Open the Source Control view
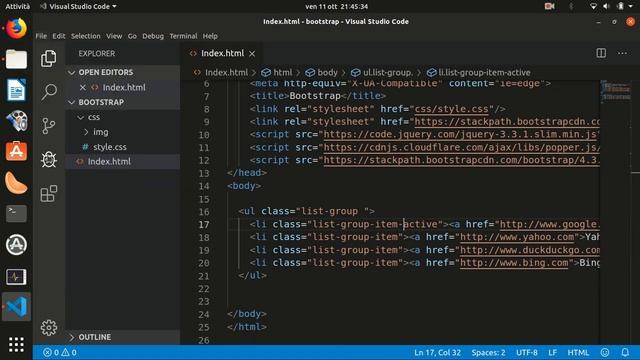 [x=49, y=126]
